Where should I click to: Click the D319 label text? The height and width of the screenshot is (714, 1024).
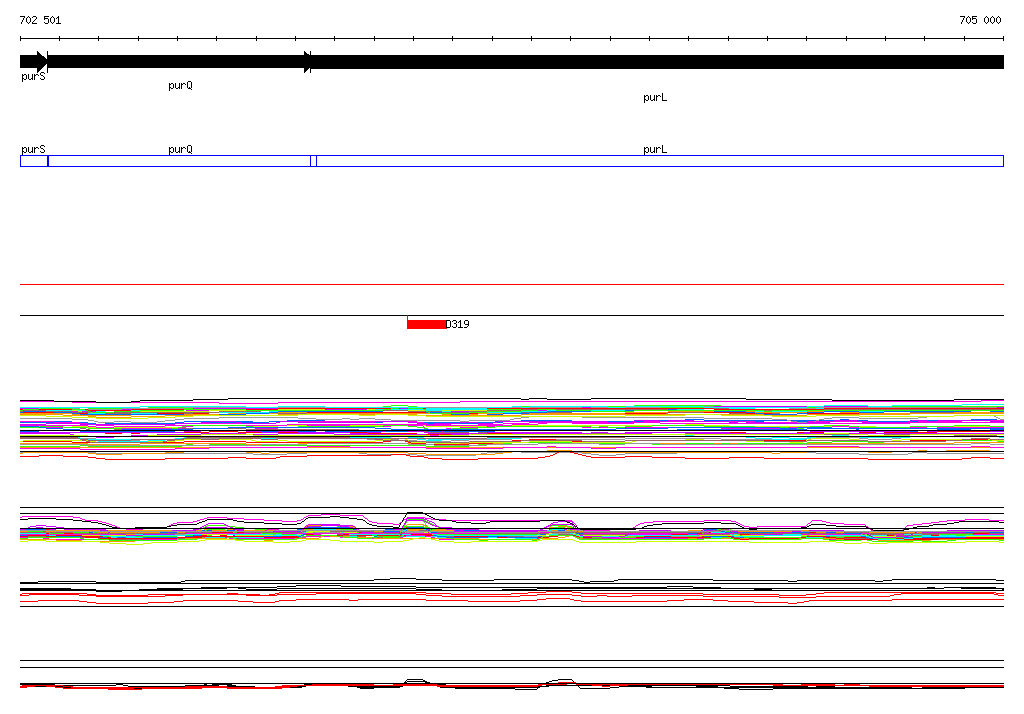tap(458, 324)
